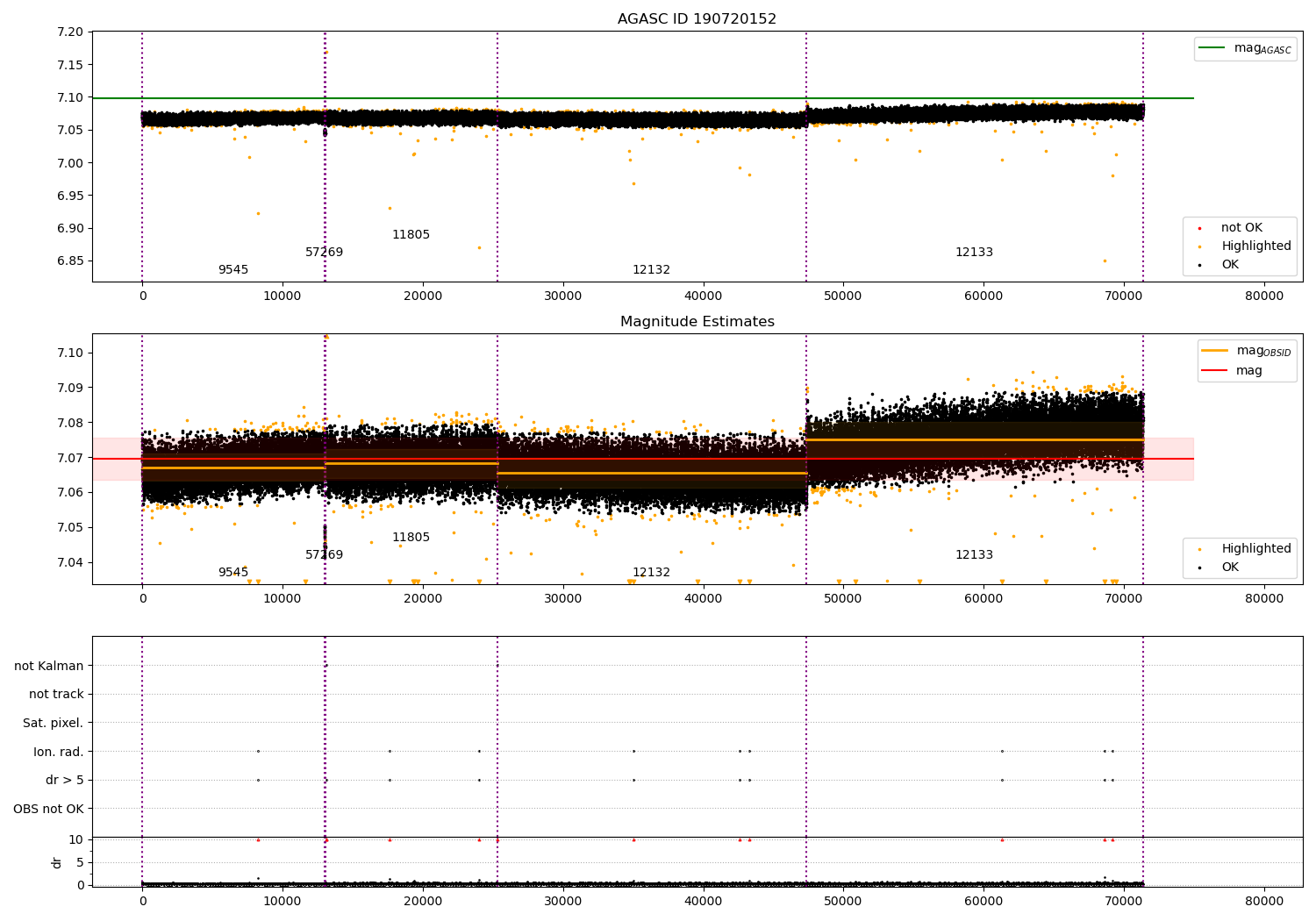Click the OBS not OK row label
Screen dimensions: 1316x921
49,809
